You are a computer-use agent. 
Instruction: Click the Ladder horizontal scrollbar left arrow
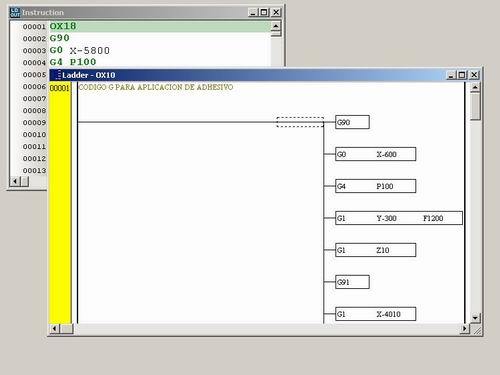click(x=55, y=329)
